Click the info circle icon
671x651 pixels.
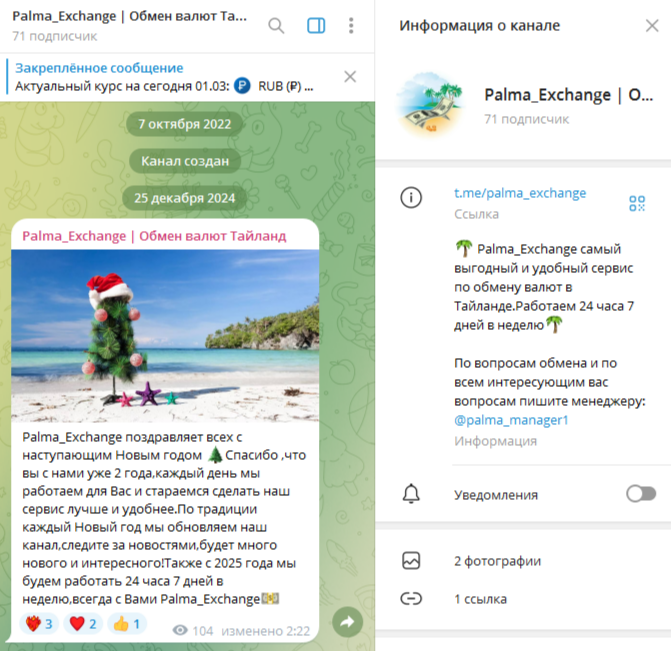[x=411, y=198]
